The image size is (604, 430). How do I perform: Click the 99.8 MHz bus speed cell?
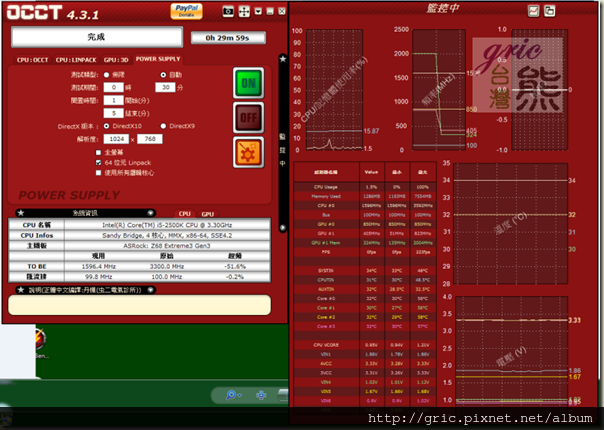tap(99, 277)
